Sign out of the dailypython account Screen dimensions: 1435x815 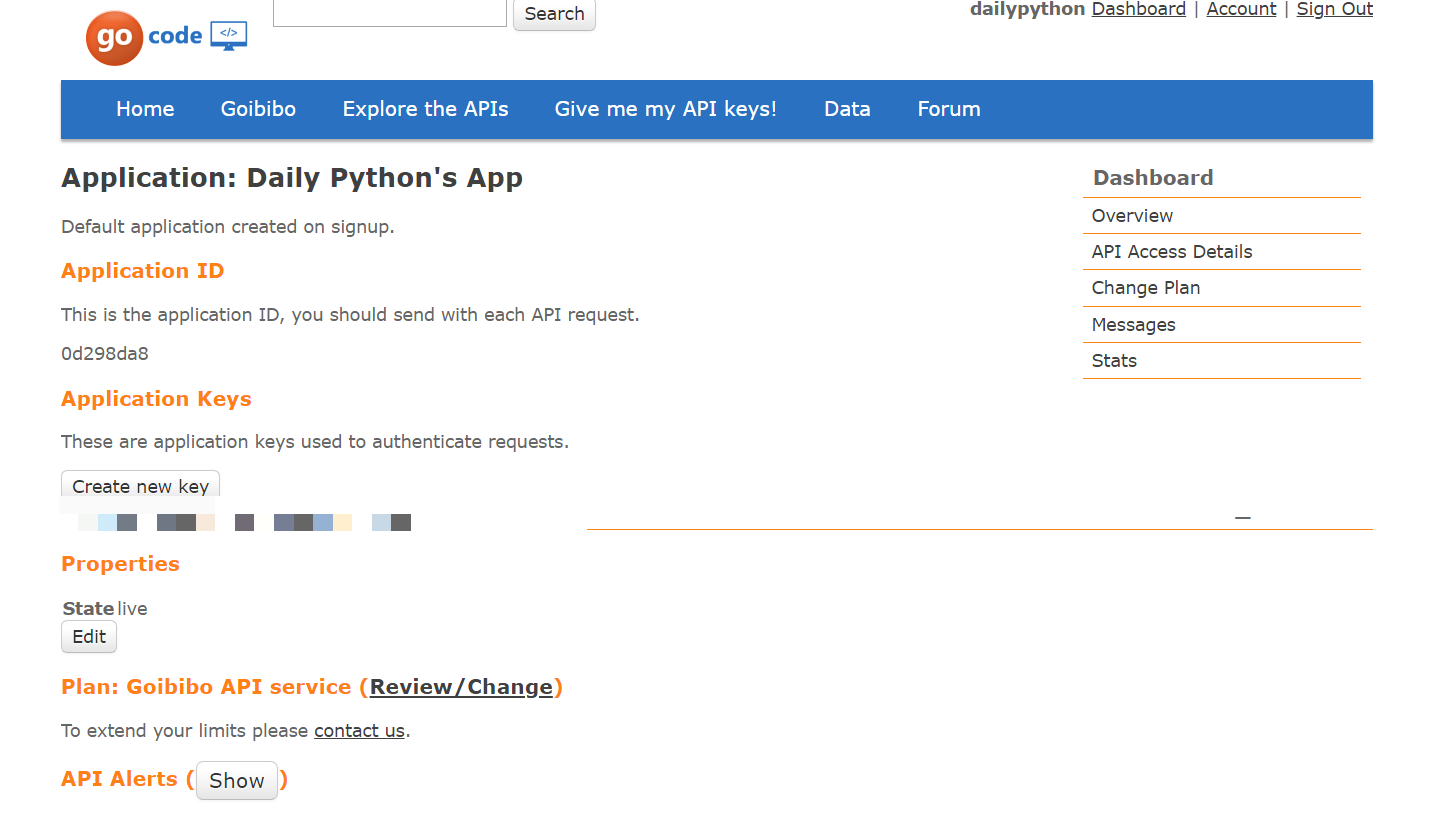pyautogui.click(x=1334, y=9)
